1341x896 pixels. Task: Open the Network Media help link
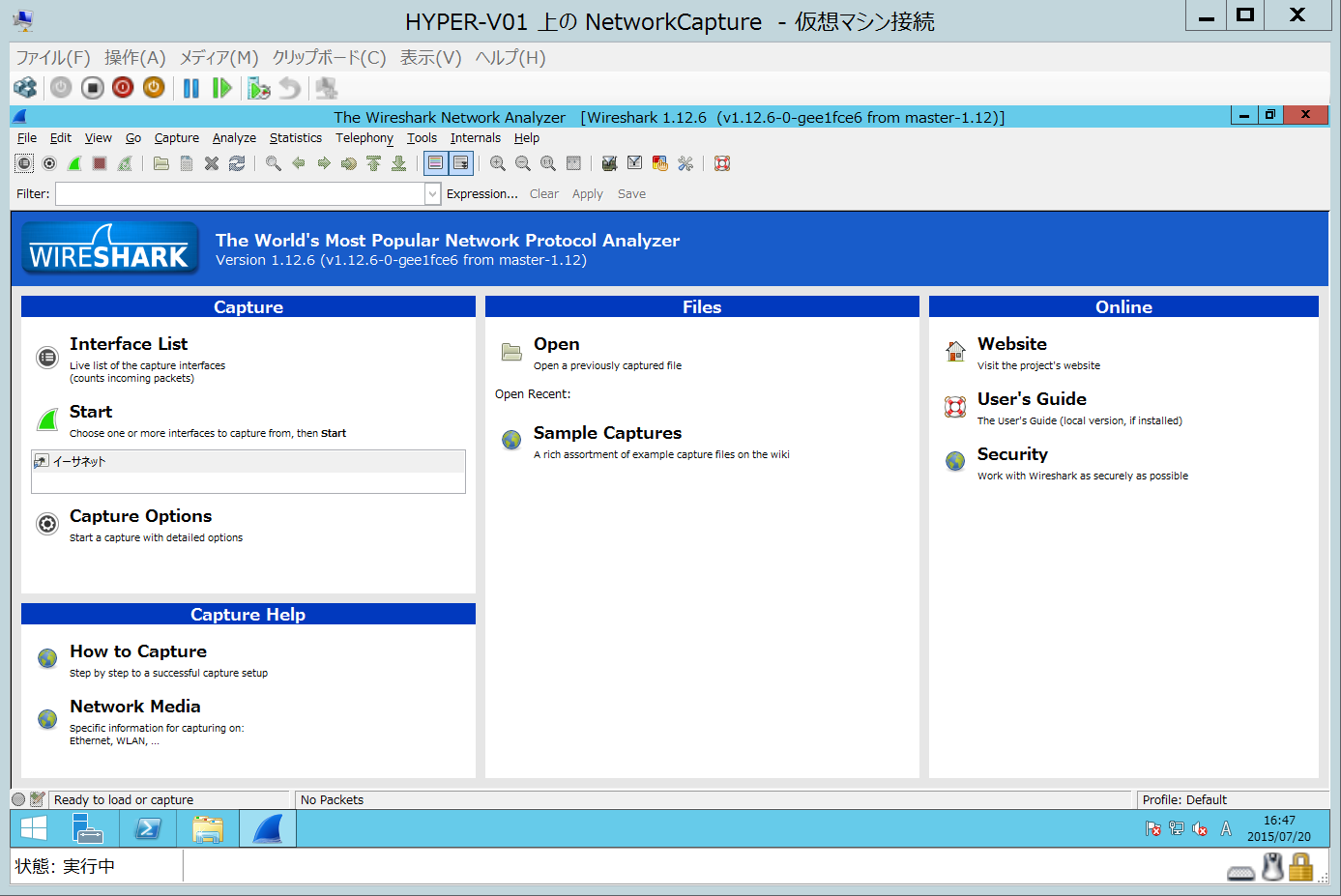point(135,707)
